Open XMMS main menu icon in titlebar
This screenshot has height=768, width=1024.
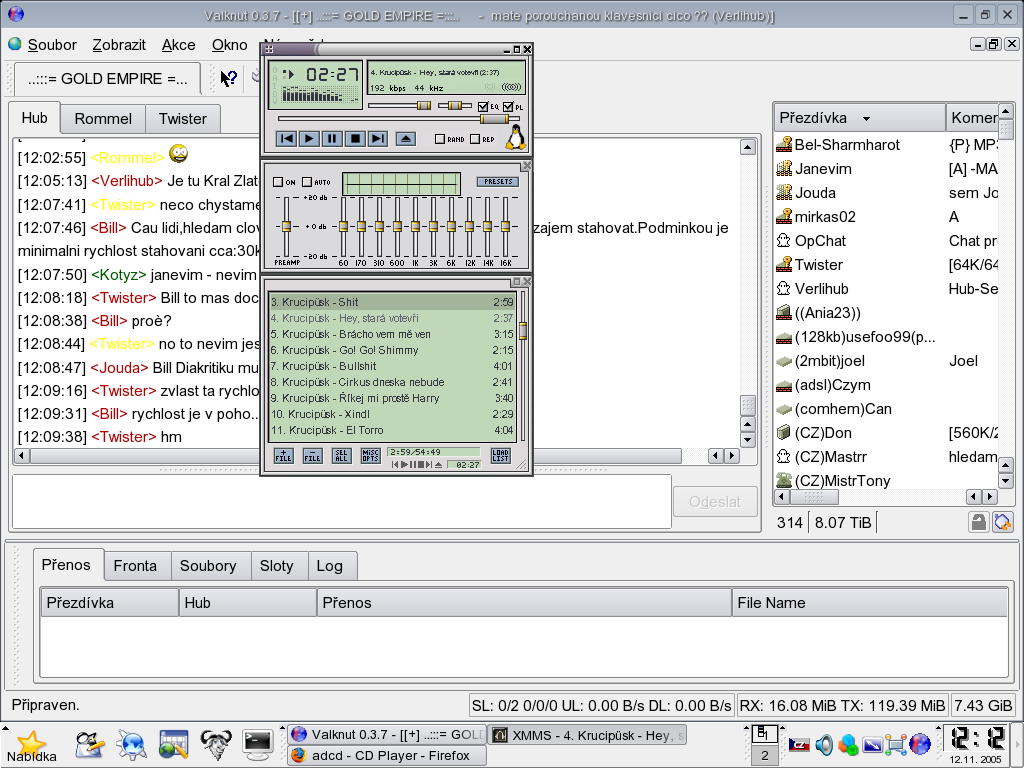270,49
